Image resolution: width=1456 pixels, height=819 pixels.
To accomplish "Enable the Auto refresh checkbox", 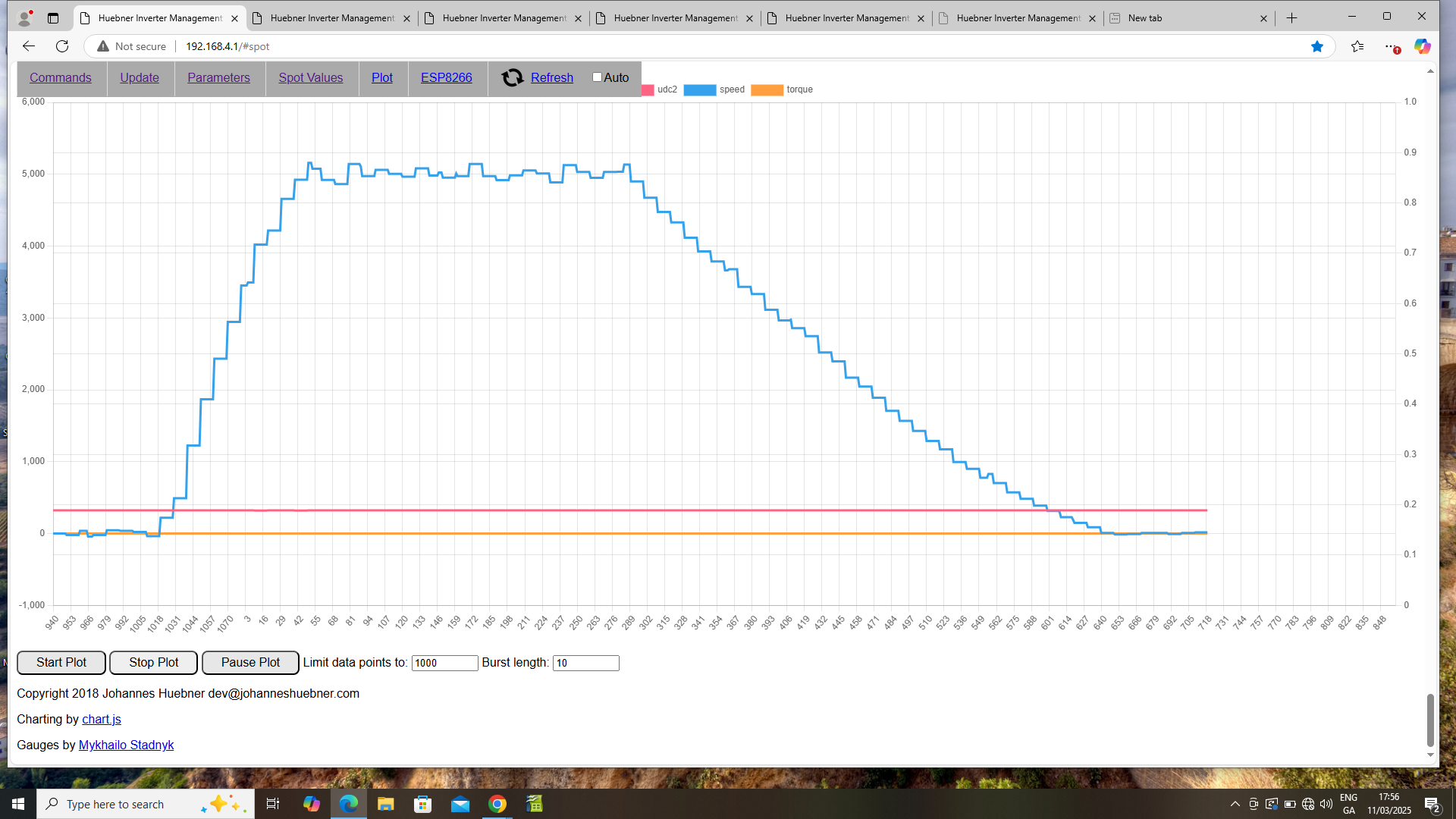I will point(597,77).
